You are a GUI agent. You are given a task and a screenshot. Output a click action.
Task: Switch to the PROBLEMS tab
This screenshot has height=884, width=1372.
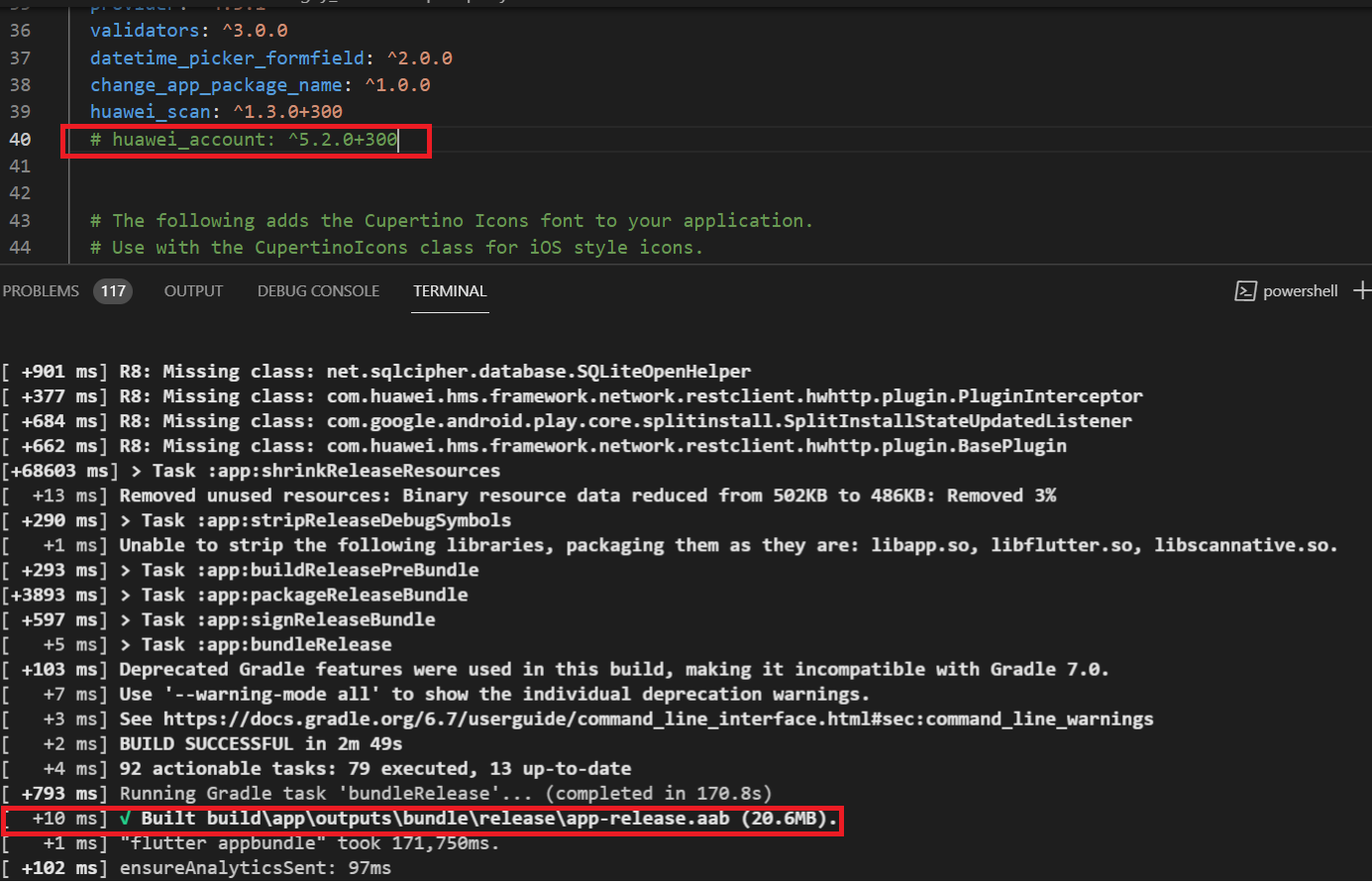[x=41, y=290]
